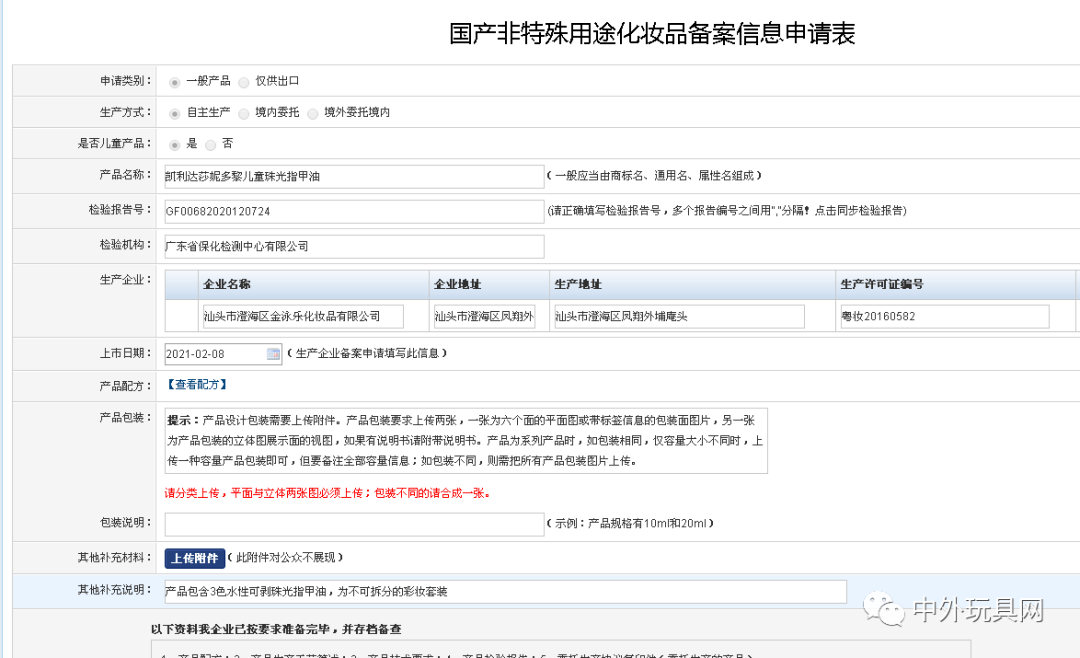Click the 生产许可证编号 input field
The width and height of the screenshot is (1080, 658).
[x=945, y=317]
